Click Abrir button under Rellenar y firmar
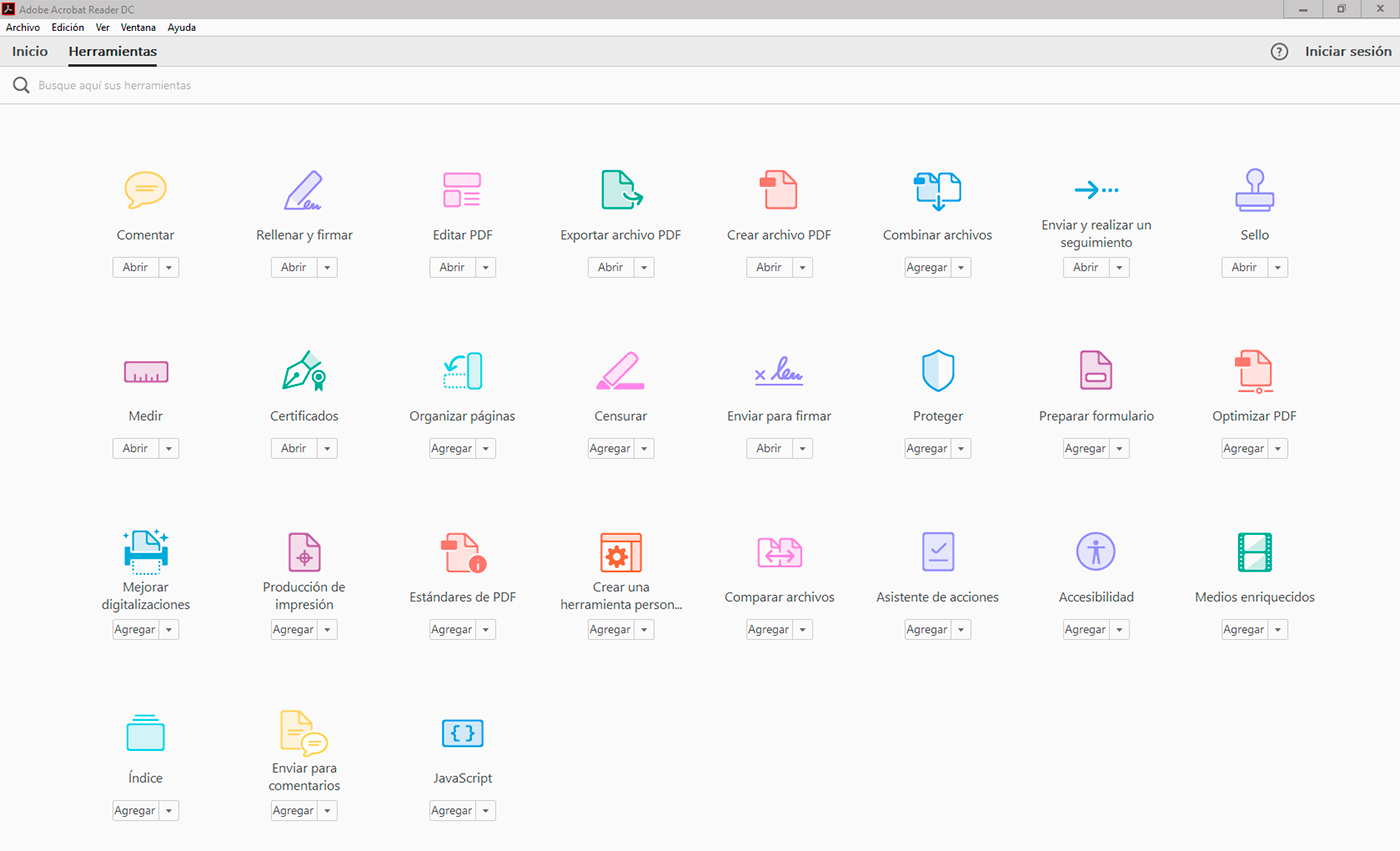 [x=294, y=267]
